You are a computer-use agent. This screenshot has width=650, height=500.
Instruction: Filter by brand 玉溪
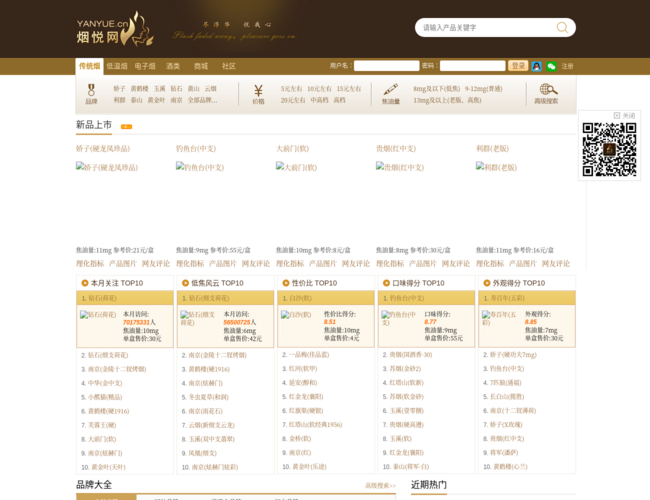tap(160, 89)
